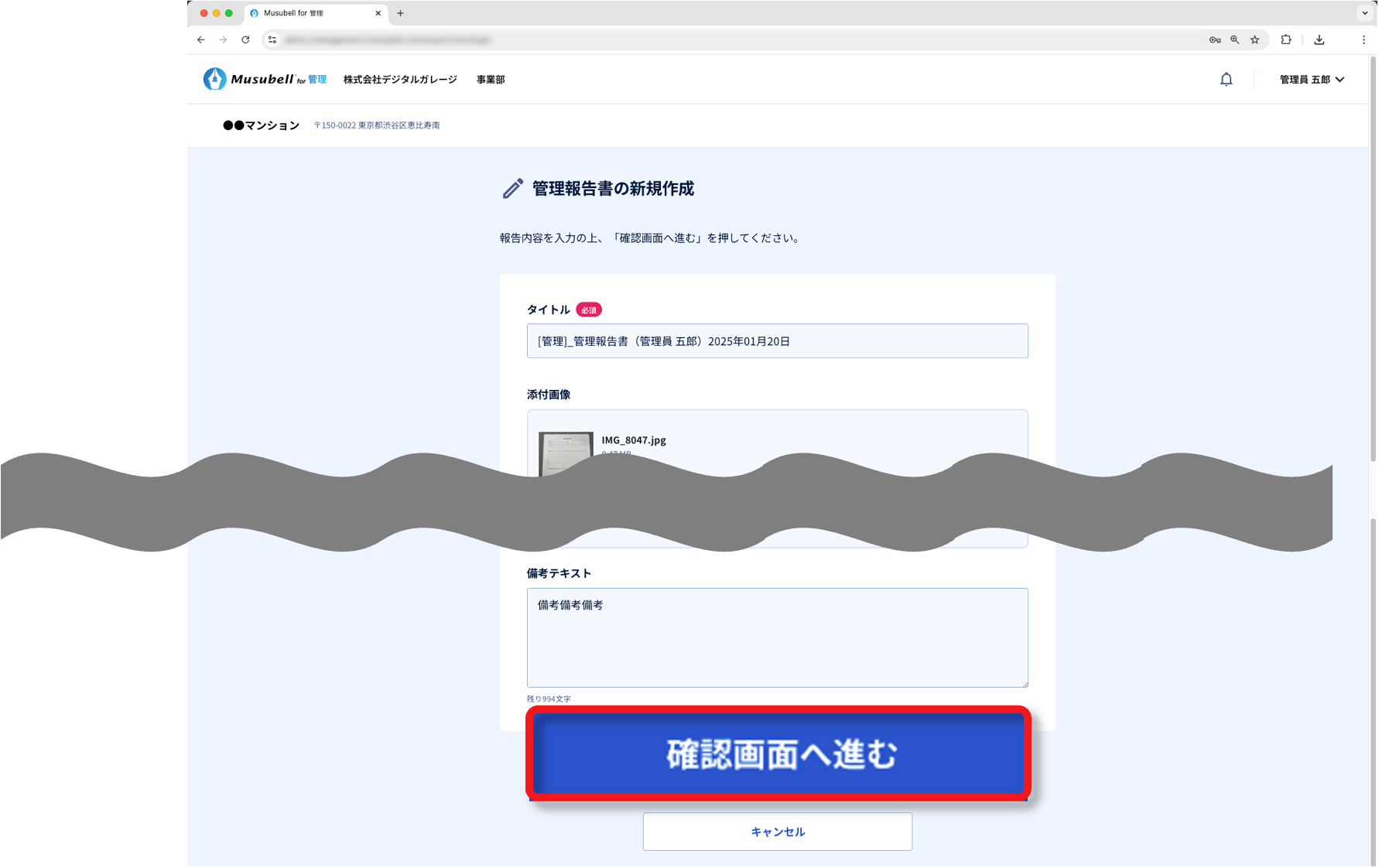Image resolution: width=1379 pixels, height=868 pixels.
Task: Go back with browser back arrow
Action: [201, 39]
